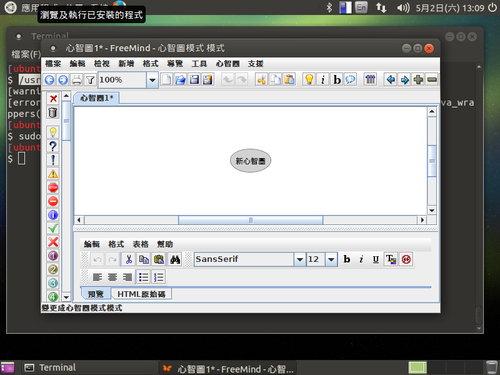Toggle italic in note editor
This screenshot has width=500, height=375.
coord(361,259)
